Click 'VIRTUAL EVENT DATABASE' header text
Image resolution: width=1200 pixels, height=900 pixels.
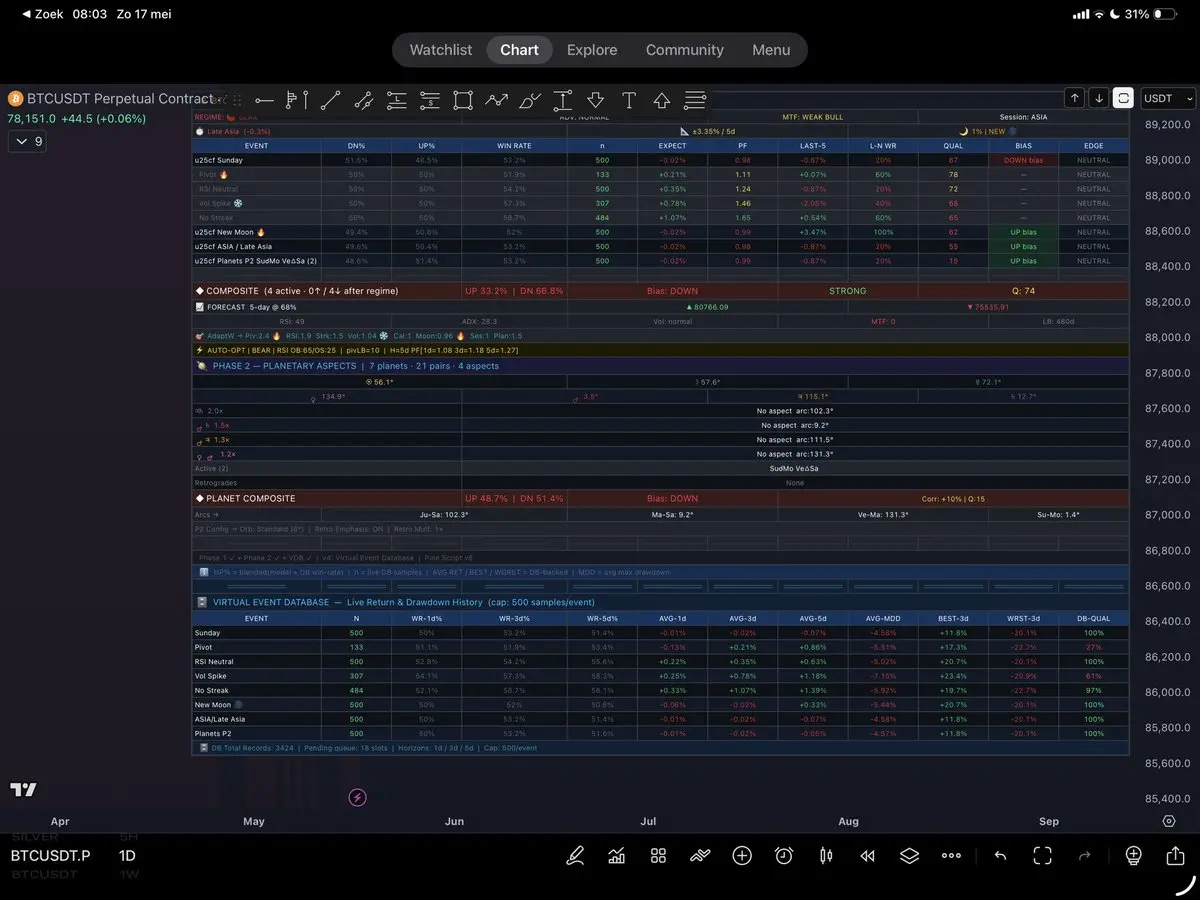[x=269, y=602]
